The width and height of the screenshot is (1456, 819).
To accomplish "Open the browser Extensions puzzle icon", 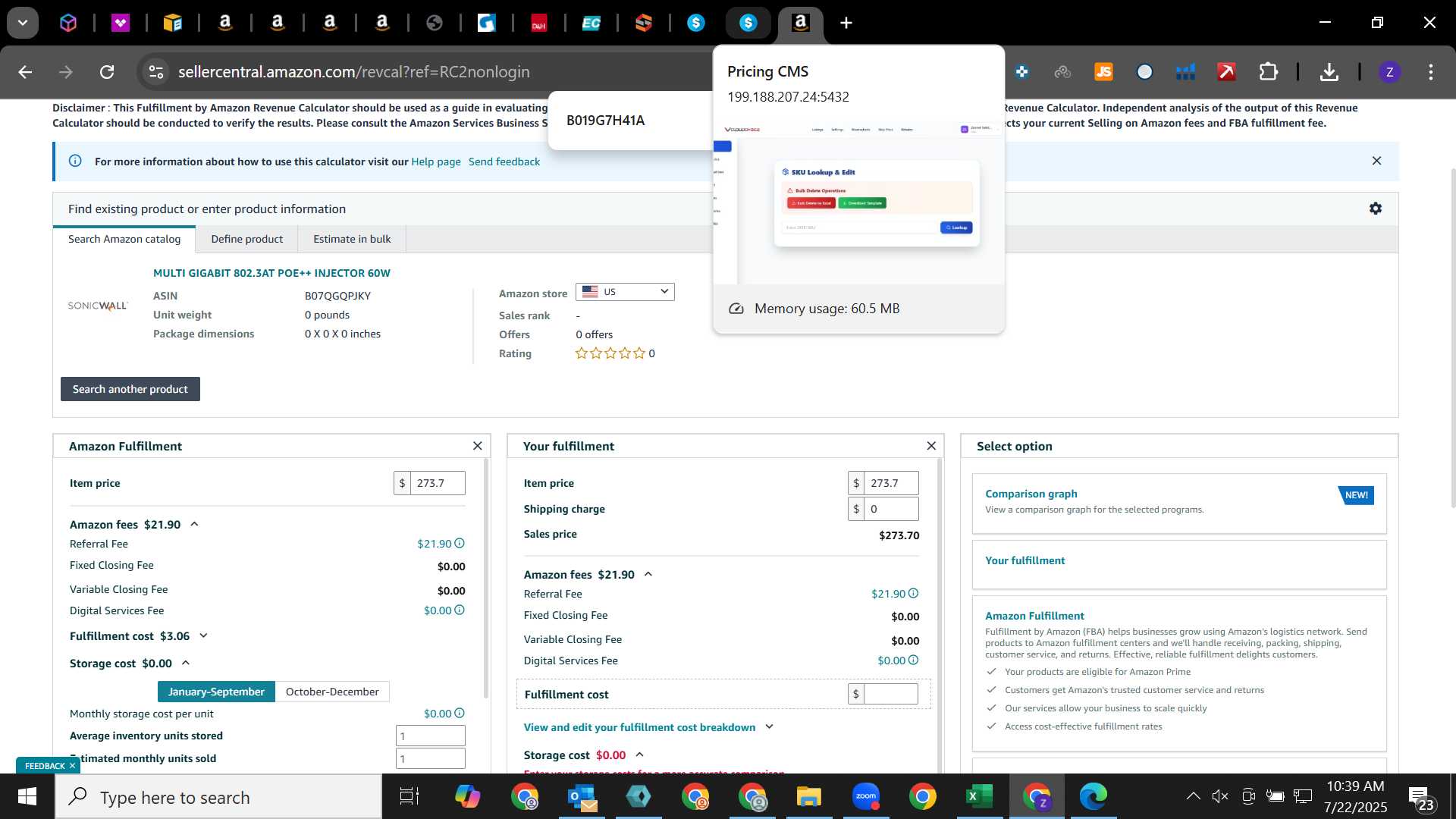I will point(1268,72).
